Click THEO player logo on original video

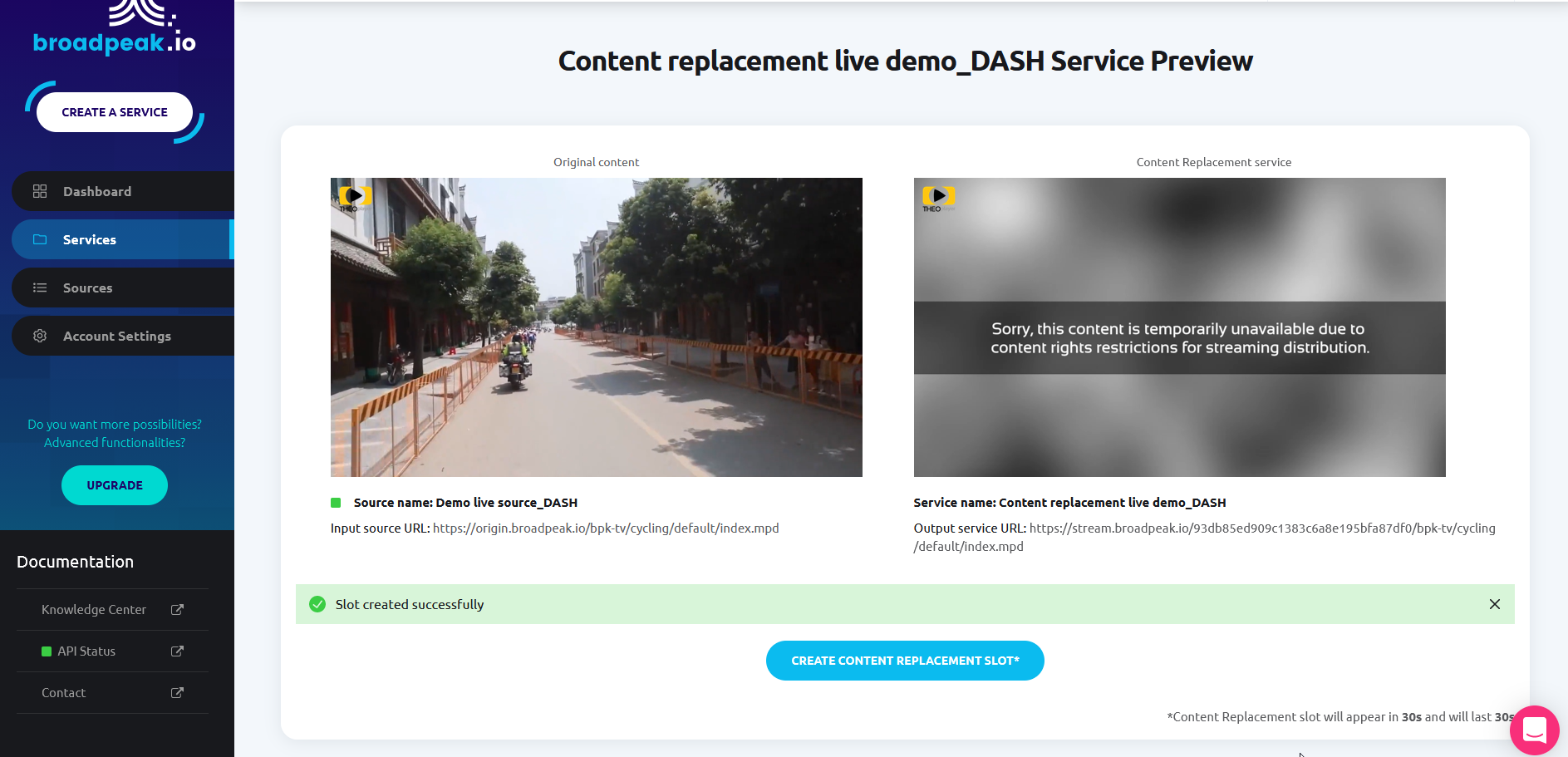[355, 198]
